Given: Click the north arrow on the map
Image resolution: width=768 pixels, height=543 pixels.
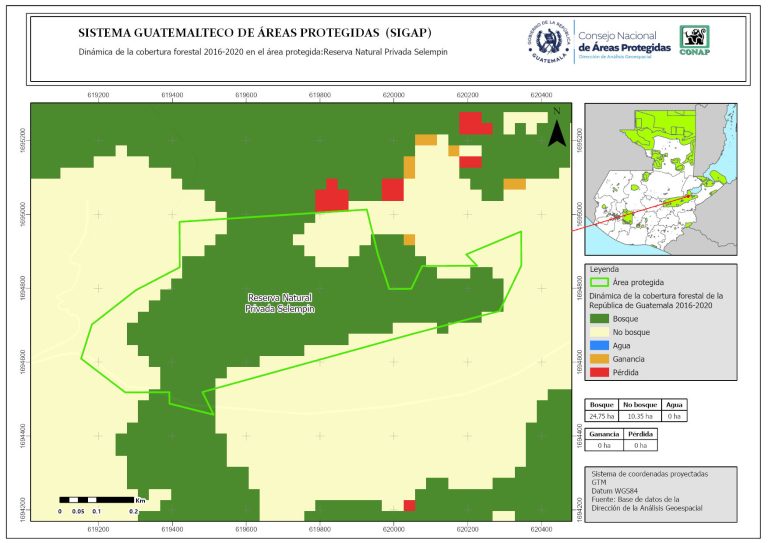Looking at the screenshot, I should click(556, 127).
